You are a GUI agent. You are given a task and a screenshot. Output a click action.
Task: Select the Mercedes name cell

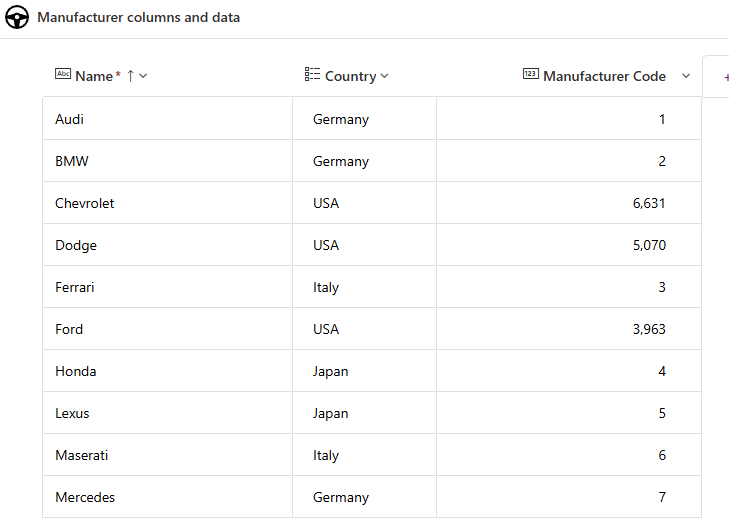85,497
